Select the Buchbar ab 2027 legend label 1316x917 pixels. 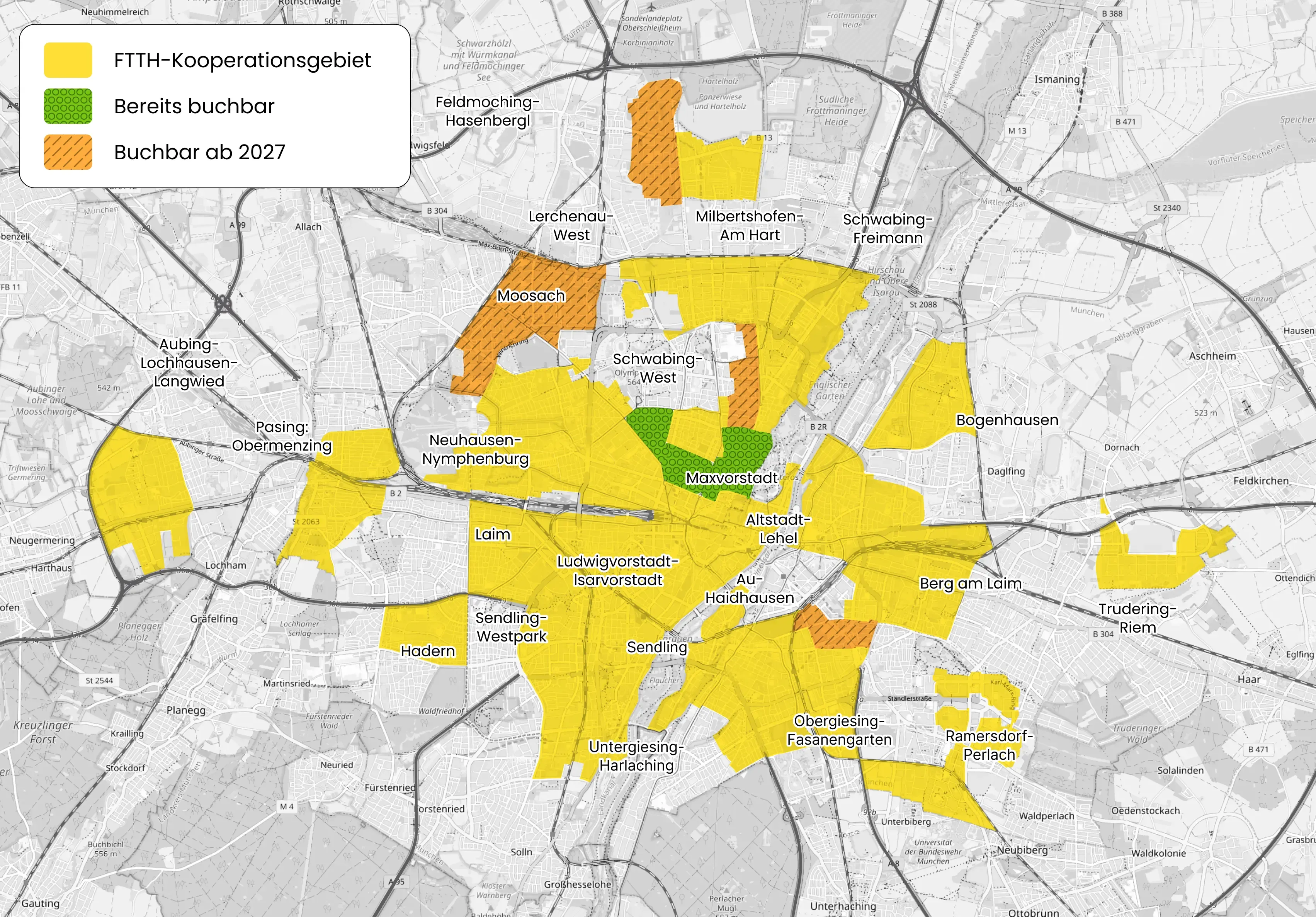coord(199,152)
